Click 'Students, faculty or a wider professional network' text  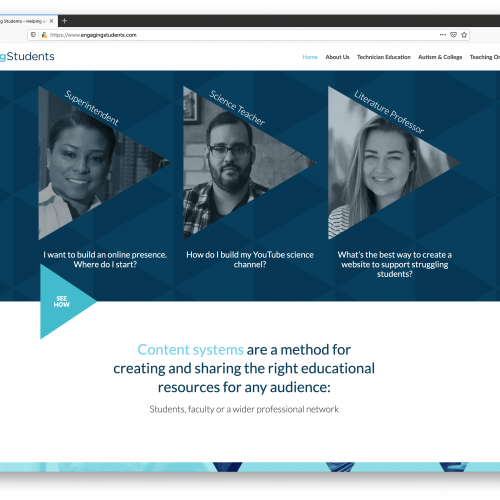pos(244,409)
